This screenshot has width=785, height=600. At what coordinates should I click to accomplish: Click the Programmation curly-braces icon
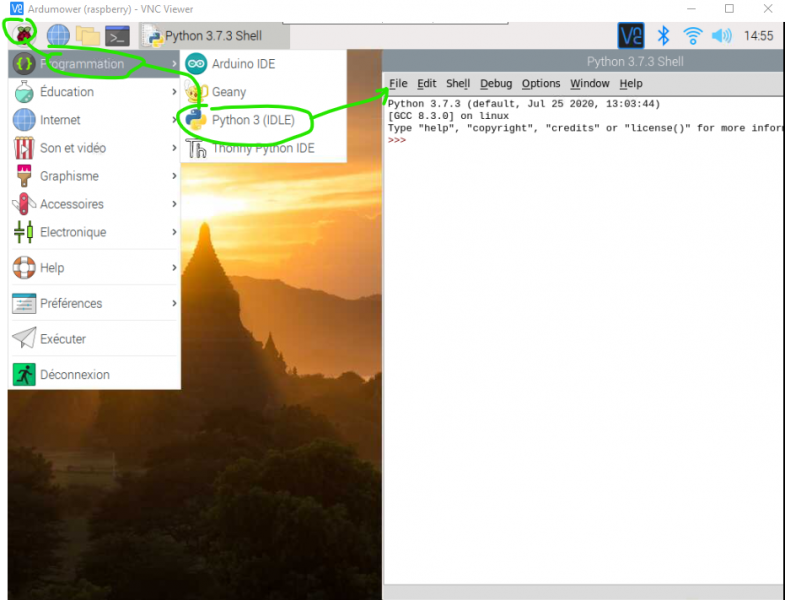click(24, 64)
